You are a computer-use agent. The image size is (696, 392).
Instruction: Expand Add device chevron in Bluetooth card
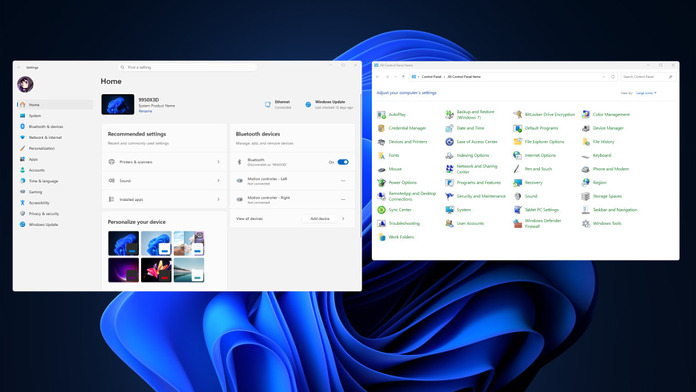coord(343,219)
